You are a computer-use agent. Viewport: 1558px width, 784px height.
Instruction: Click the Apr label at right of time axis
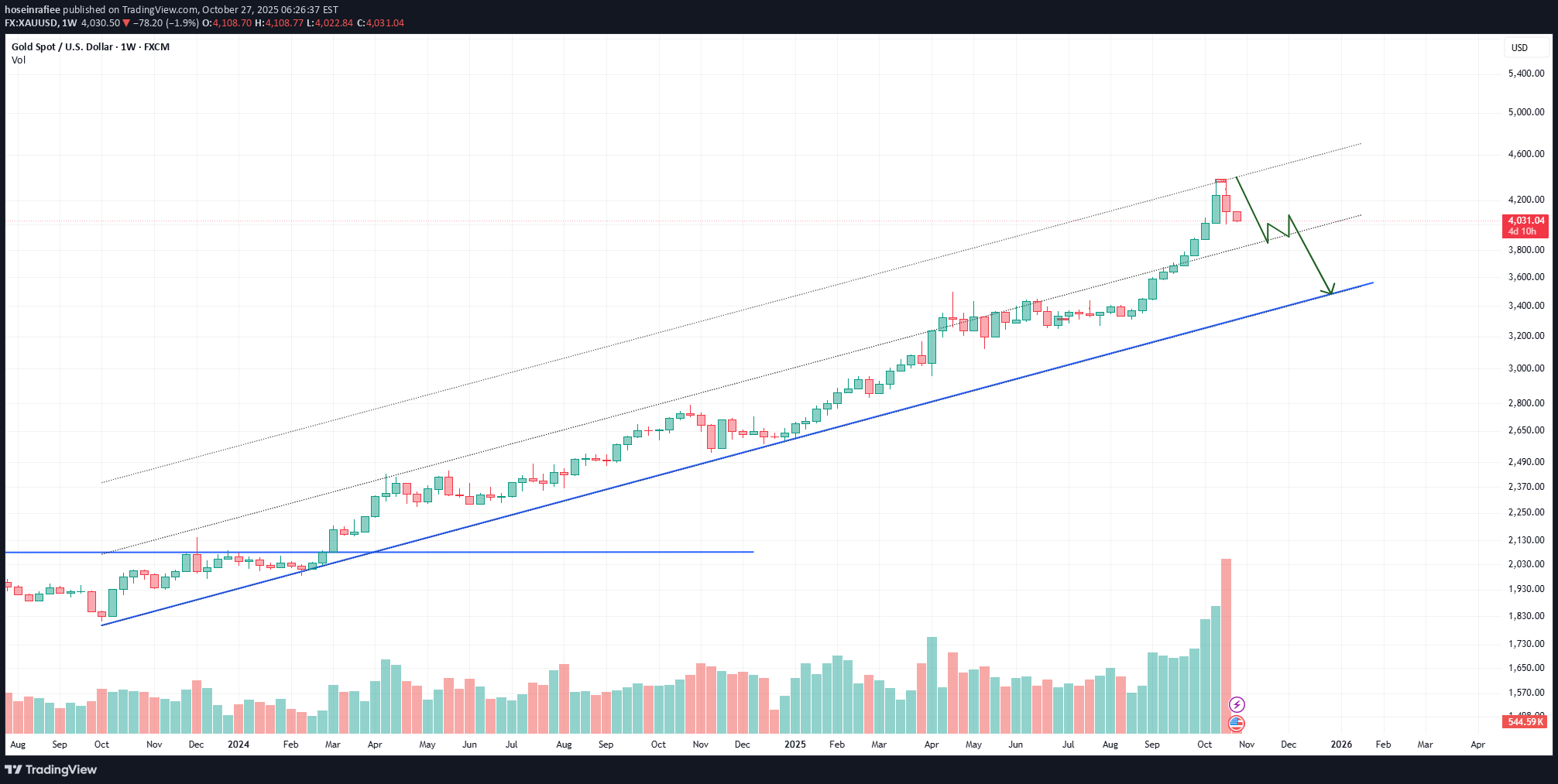click(x=1477, y=745)
